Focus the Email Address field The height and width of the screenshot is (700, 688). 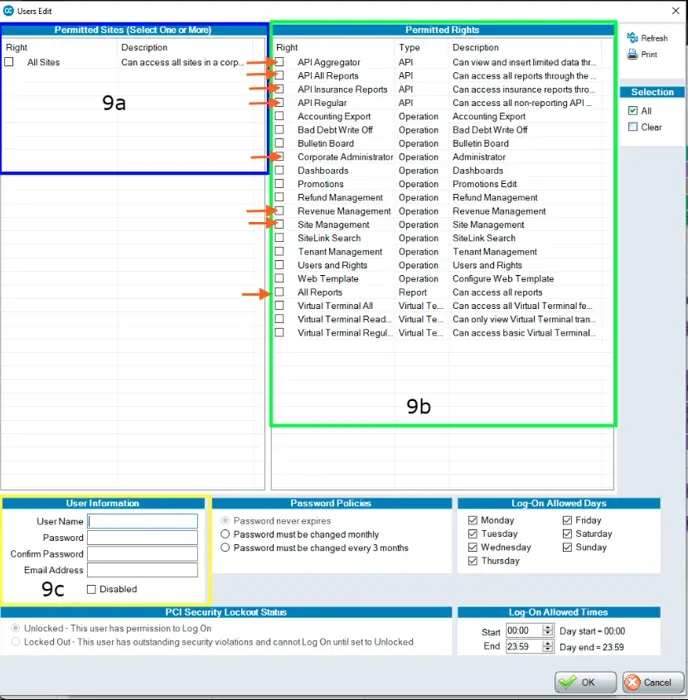click(142, 570)
